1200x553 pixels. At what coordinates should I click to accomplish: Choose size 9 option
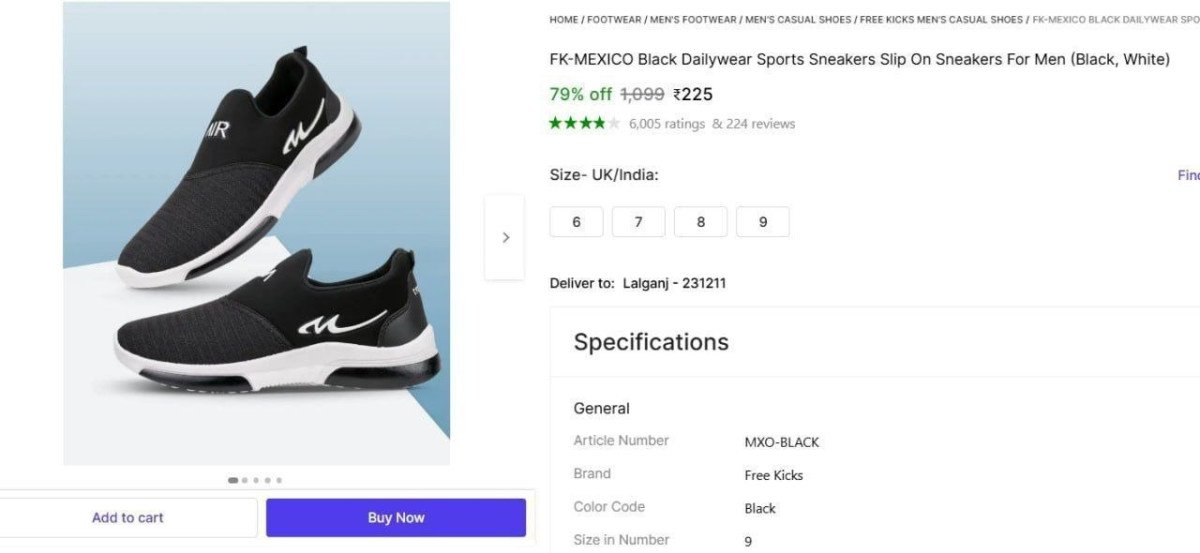762,222
